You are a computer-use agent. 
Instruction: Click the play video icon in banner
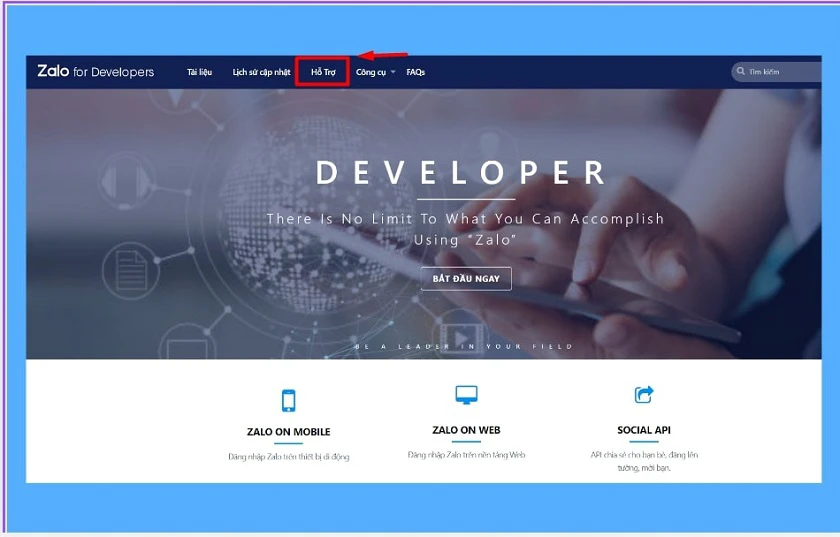pos(461,339)
